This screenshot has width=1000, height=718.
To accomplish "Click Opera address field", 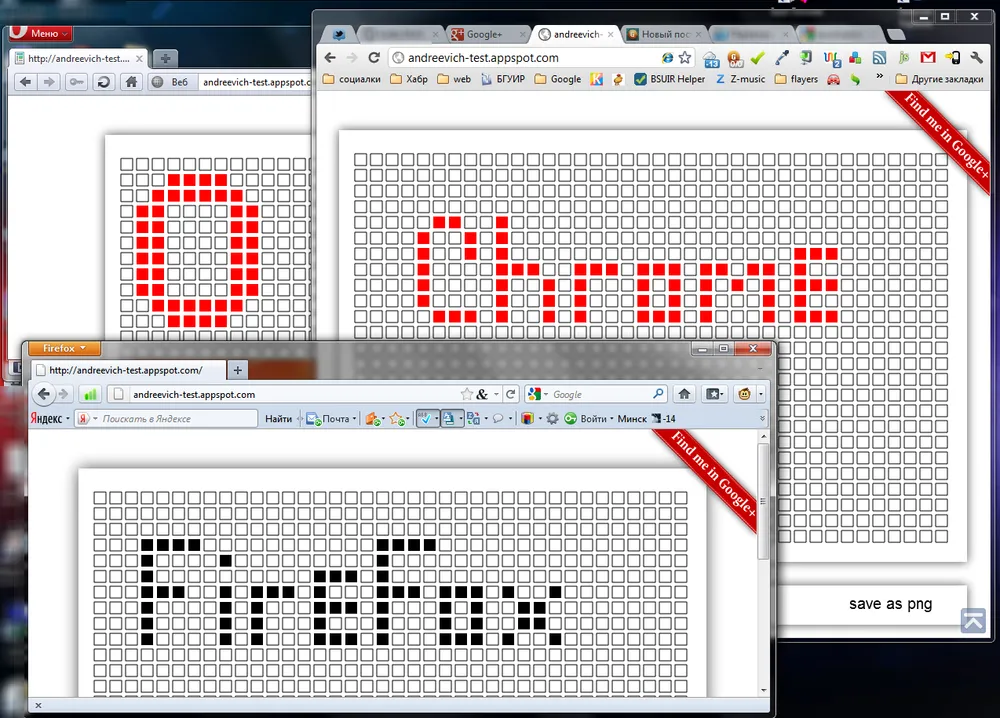I will point(256,82).
